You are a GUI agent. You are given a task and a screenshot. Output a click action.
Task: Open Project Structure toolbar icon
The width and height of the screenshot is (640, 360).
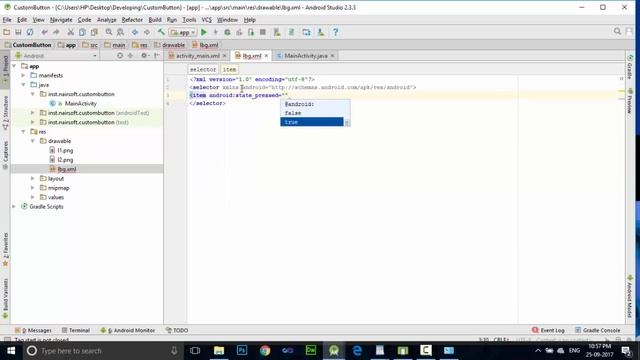tap(306, 32)
